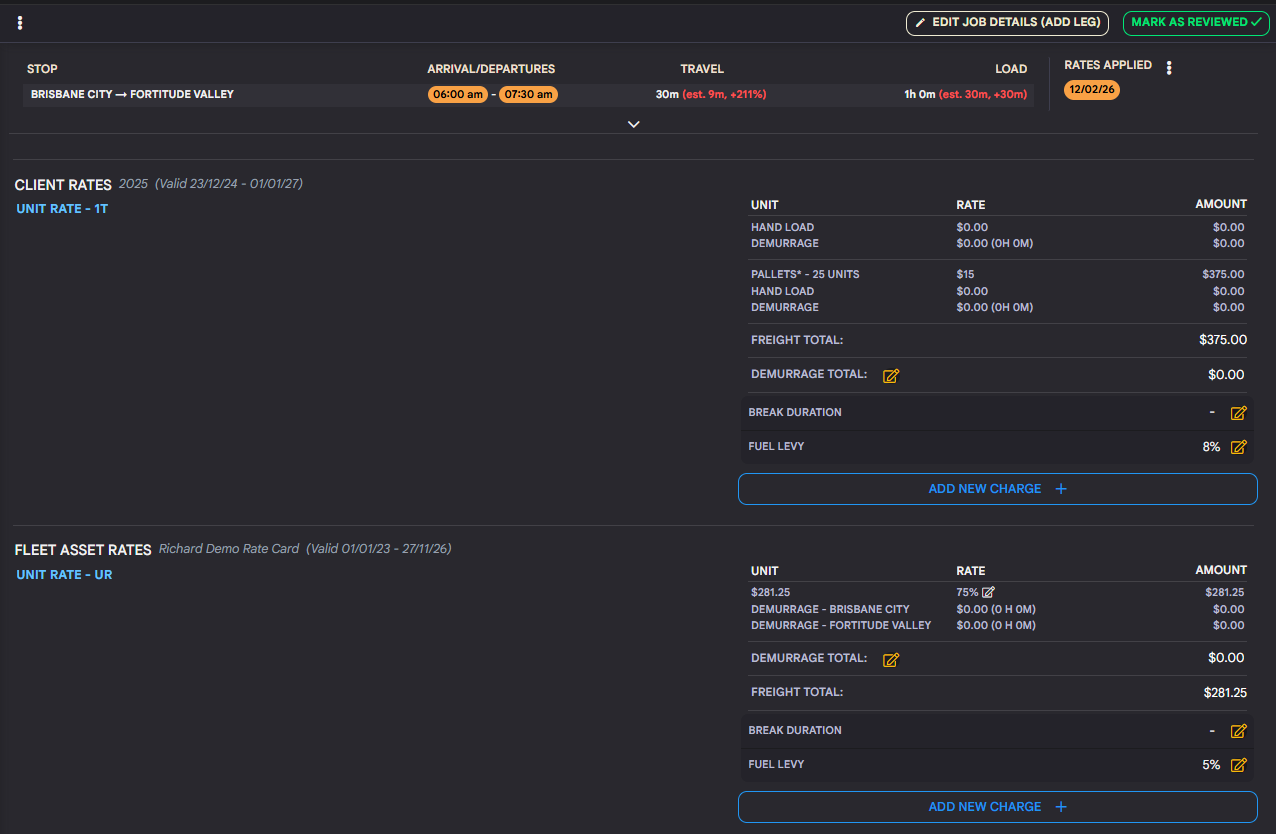Expand the stop details chevron
Viewport: 1276px width, 834px height.
(633, 124)
